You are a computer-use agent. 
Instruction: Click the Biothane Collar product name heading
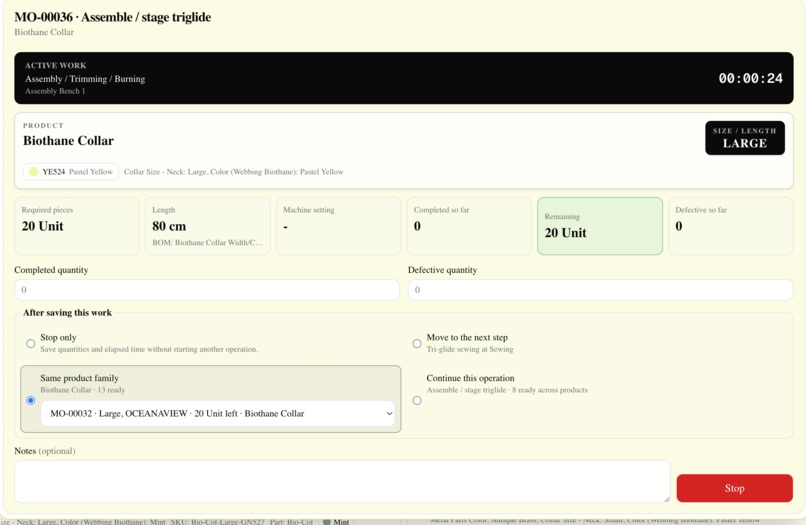[x=68, y=140]
